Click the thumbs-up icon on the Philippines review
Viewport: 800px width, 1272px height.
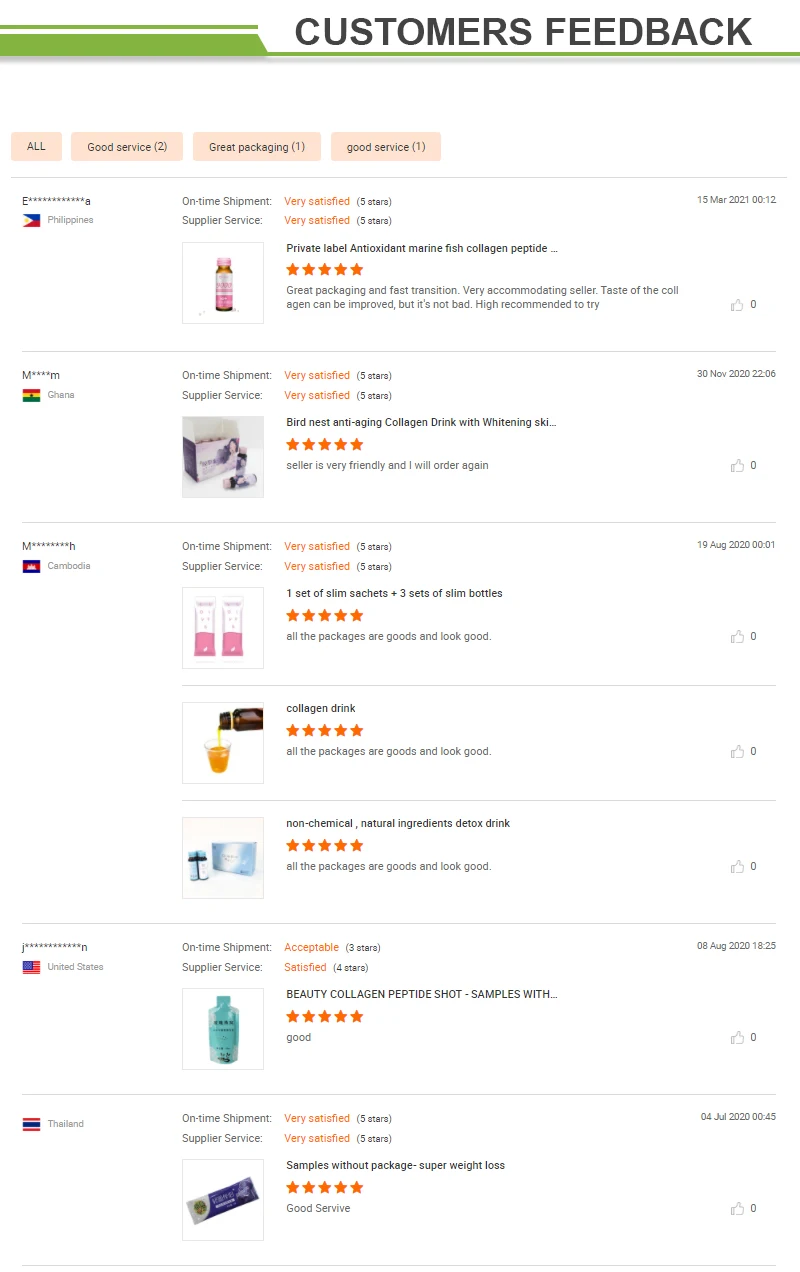(x=737, y=304)
